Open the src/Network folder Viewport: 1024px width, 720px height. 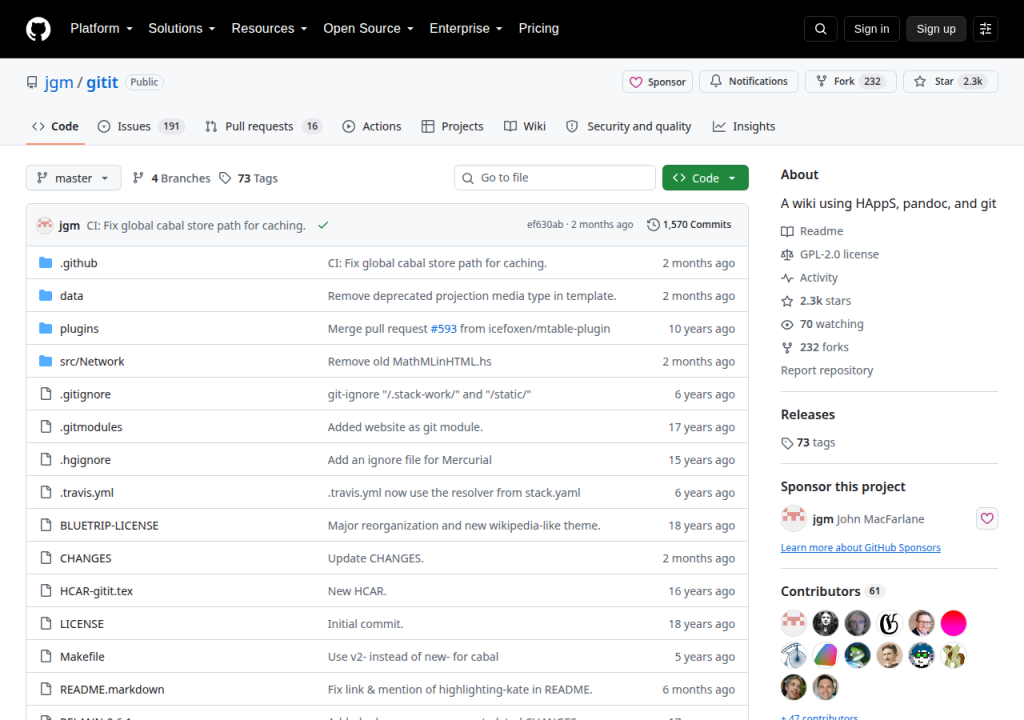[x=92, y=361]
